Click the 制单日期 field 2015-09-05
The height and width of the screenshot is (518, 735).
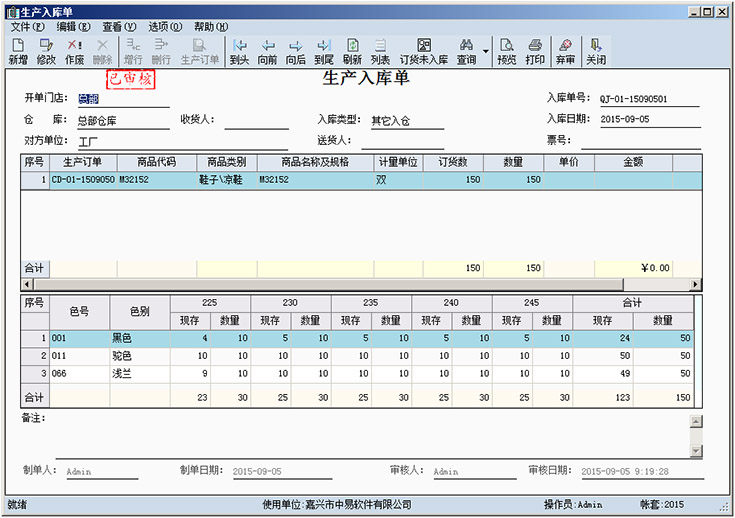(x=282, y=472)
